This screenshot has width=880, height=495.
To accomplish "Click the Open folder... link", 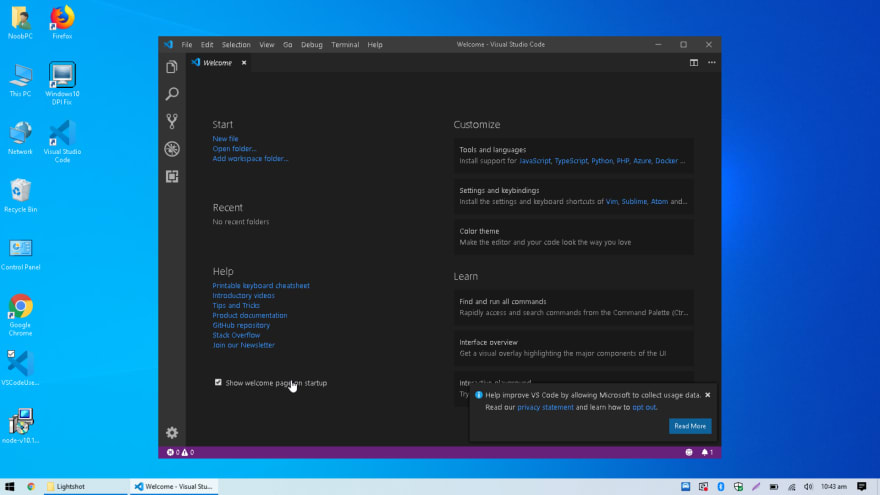I will (234, 149).
